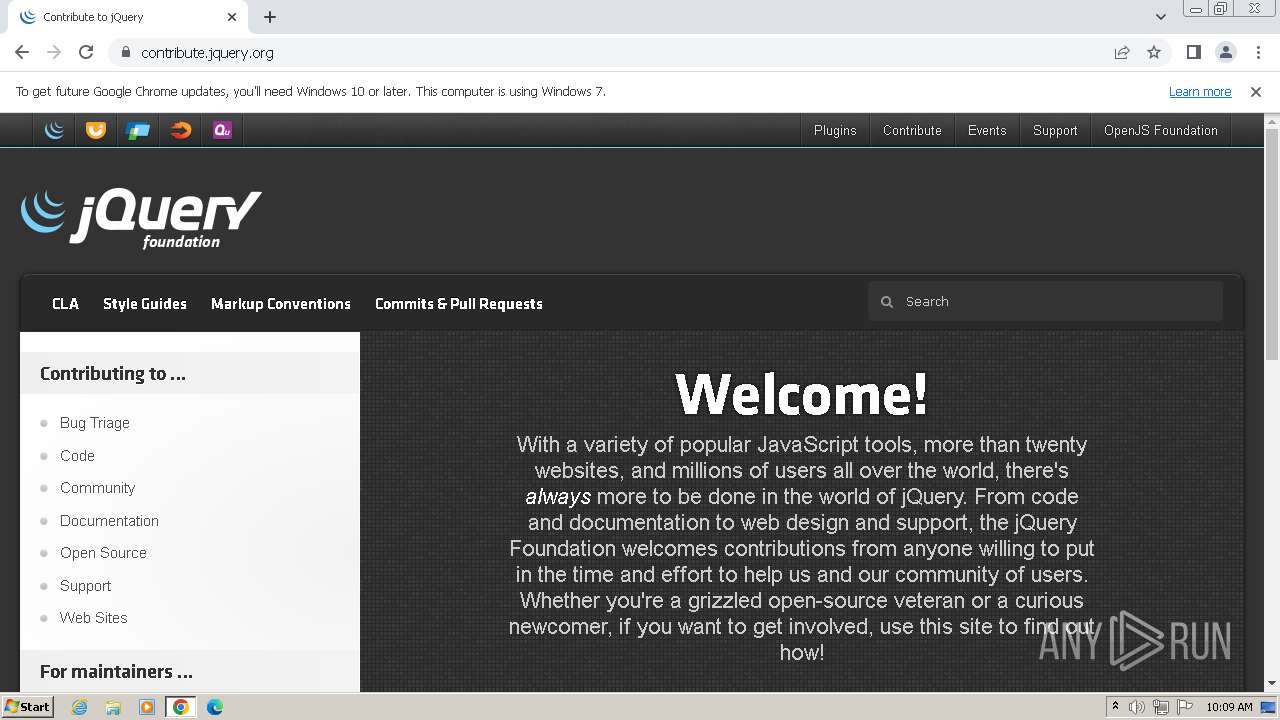Screen dimensions: 1280x720
Task: View site information lock icon
Action: [x=125, y=53]
